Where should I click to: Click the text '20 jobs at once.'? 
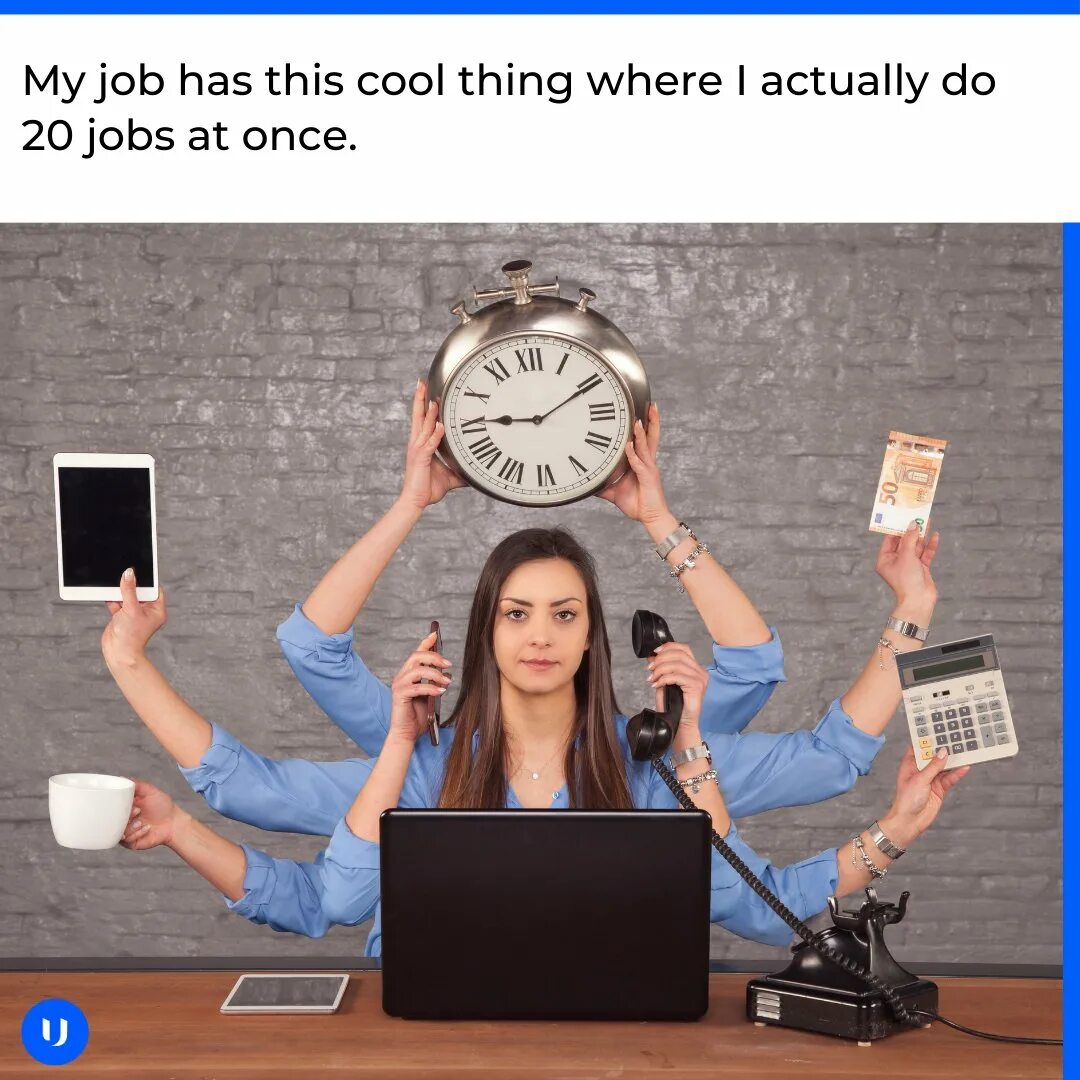coord(189,136)
